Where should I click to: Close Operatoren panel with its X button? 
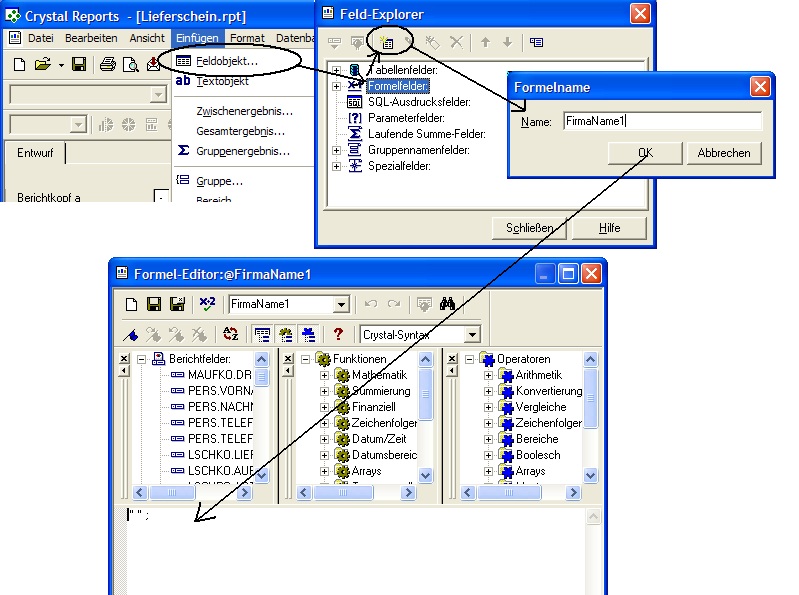[452, 359]
